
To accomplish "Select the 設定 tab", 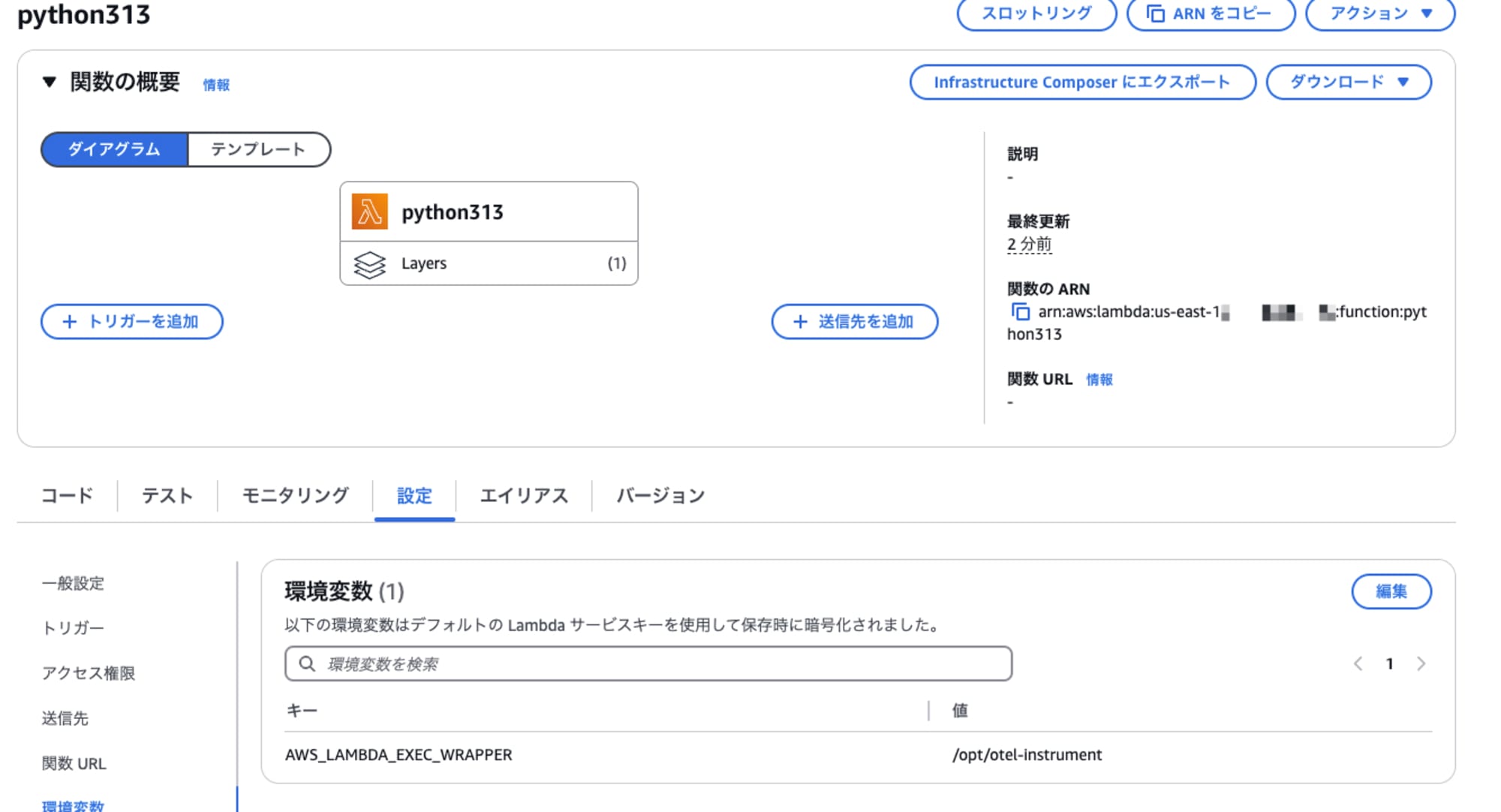I will pos(414,496).
